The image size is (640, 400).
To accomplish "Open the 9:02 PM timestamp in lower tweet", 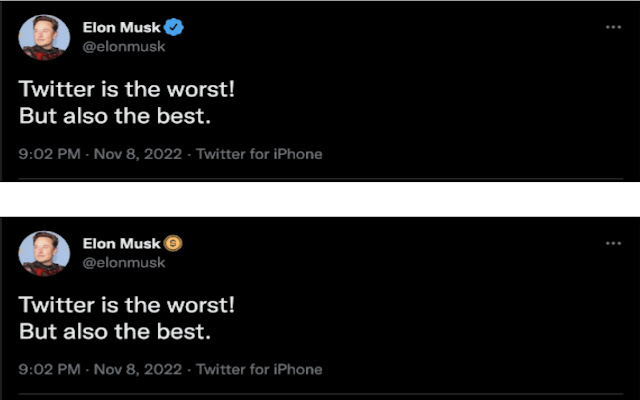I will click(x=50, y=370).
